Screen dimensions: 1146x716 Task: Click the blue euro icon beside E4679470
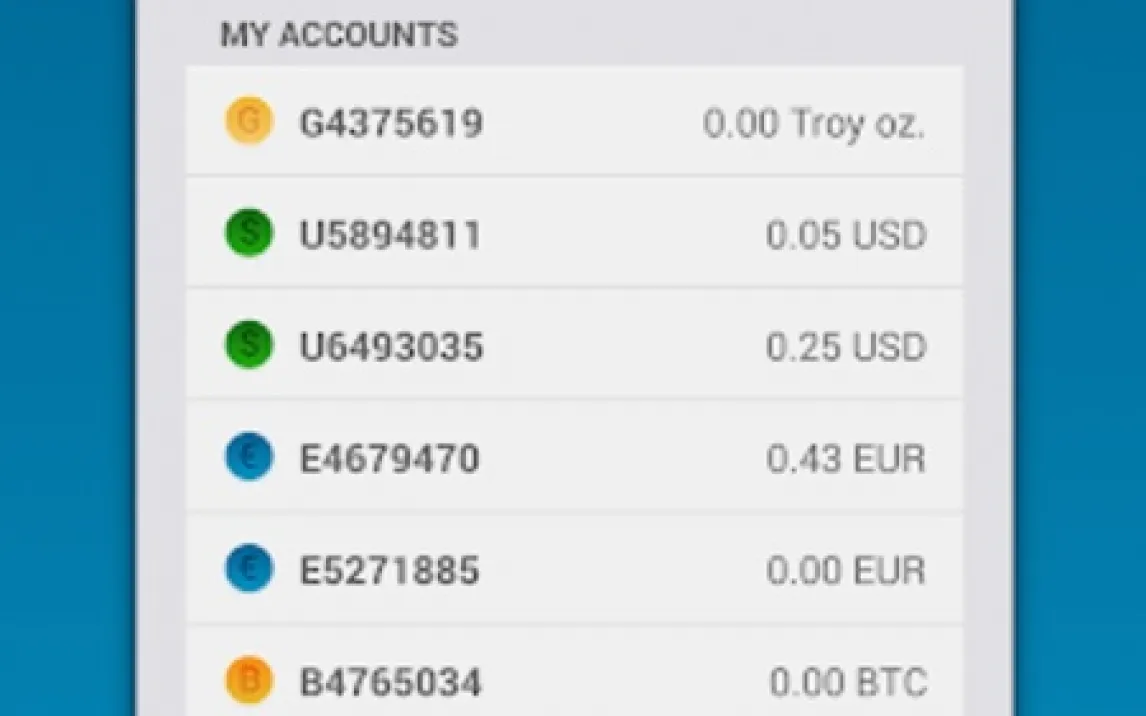[248, 459]
